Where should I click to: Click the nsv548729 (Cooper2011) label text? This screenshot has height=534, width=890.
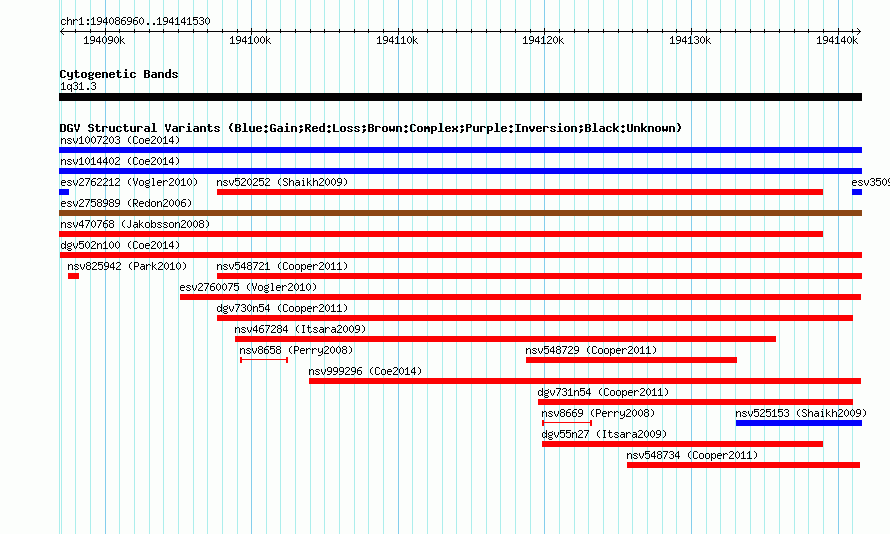pos(591,350)
